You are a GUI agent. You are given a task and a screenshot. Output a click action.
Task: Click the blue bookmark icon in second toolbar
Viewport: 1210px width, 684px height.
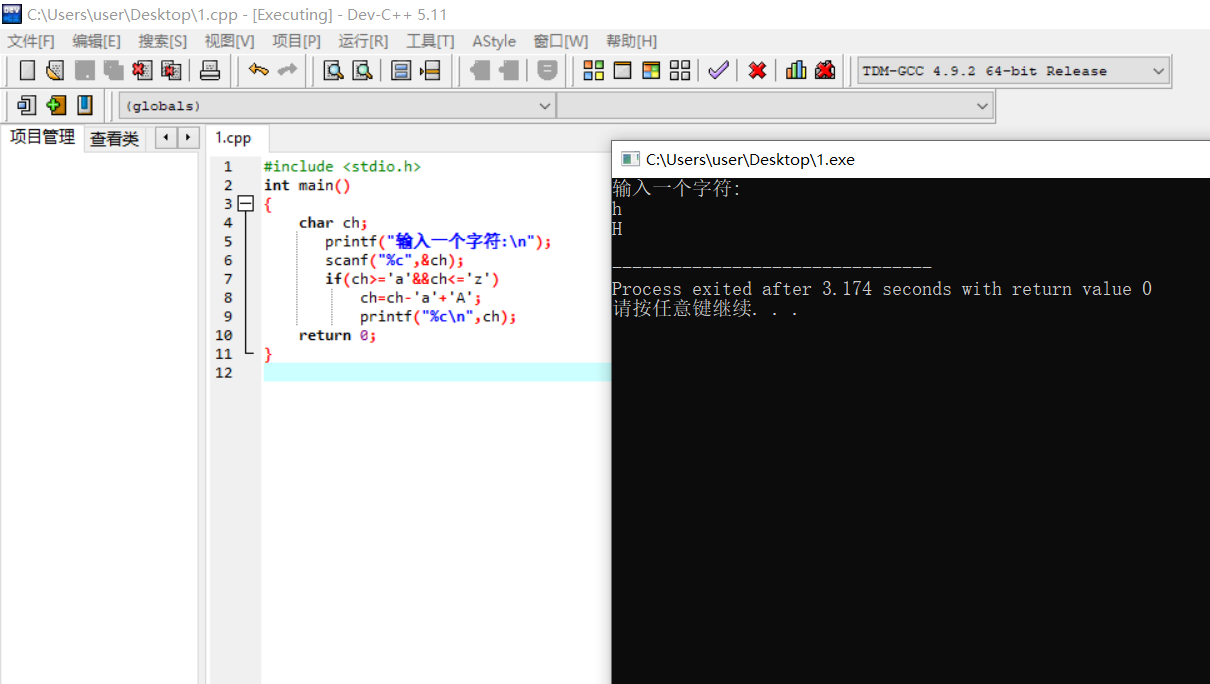(85, 105)
